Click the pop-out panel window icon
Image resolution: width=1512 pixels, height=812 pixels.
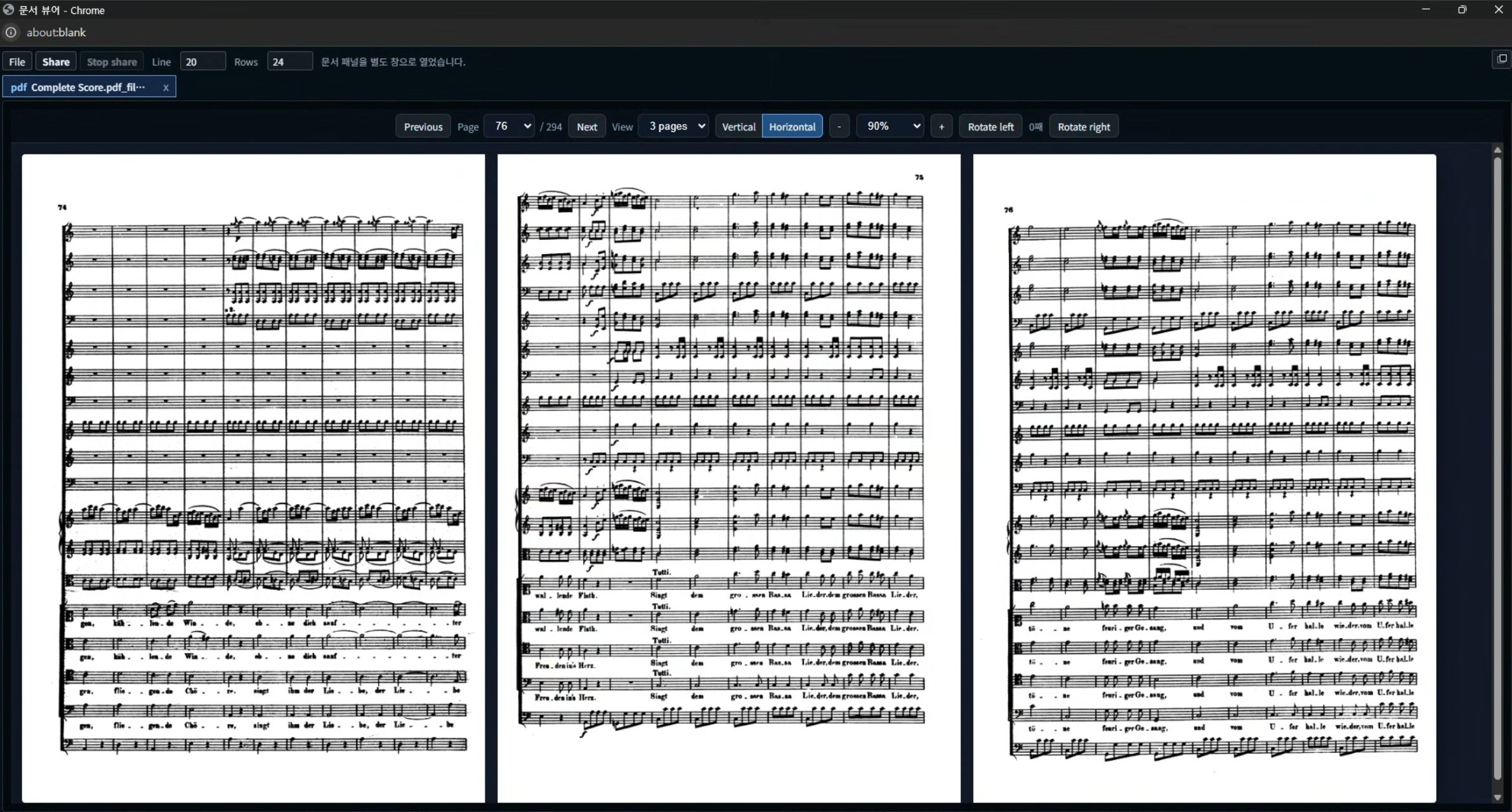tap(1501, 59)
